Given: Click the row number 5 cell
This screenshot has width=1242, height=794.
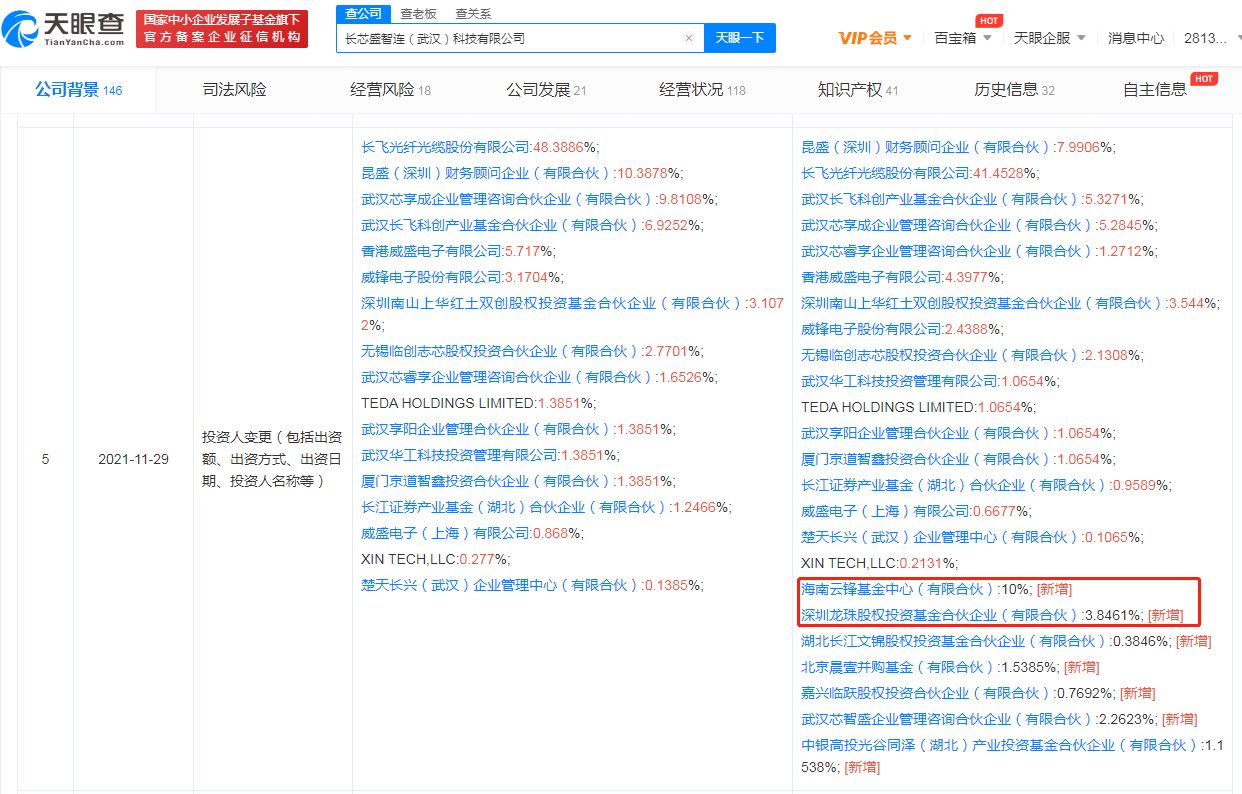Looking at the screenshot, I should pyautogui.click(x=45, y=459).
